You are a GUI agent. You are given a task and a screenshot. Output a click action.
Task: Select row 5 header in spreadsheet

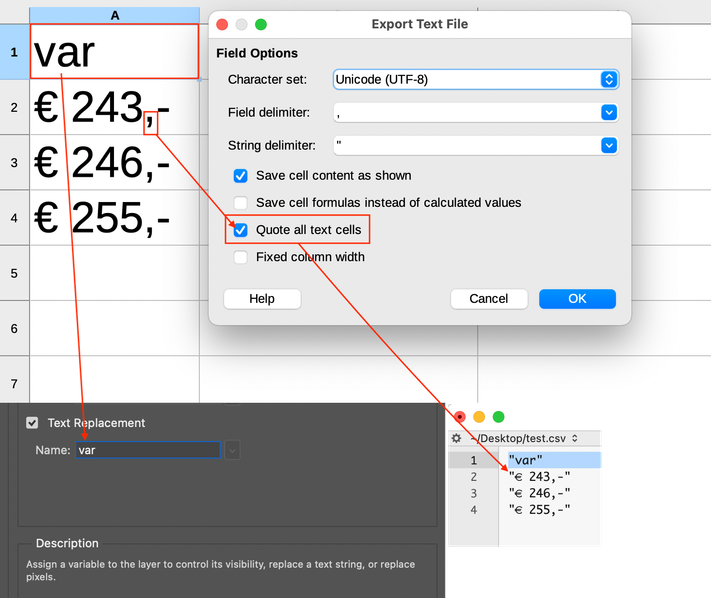click(x=15, y=273)
